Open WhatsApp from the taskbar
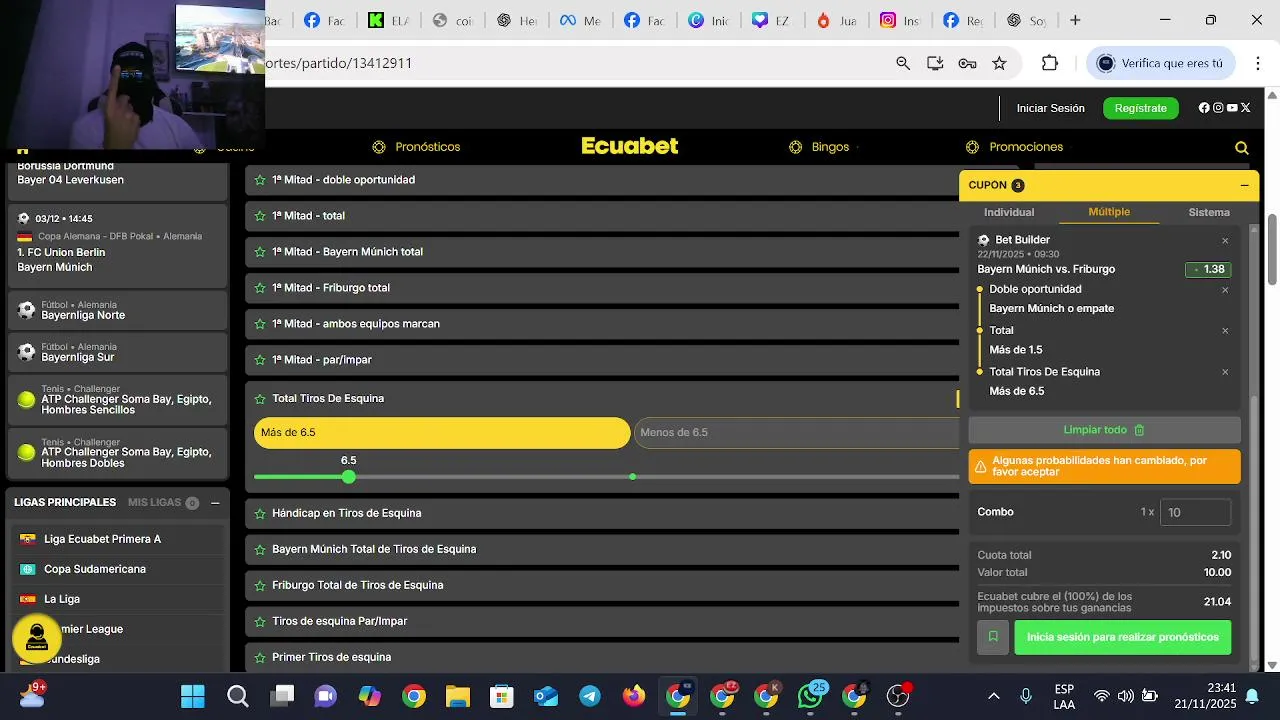The image size is (1280, 720). (x=810, y=696)
